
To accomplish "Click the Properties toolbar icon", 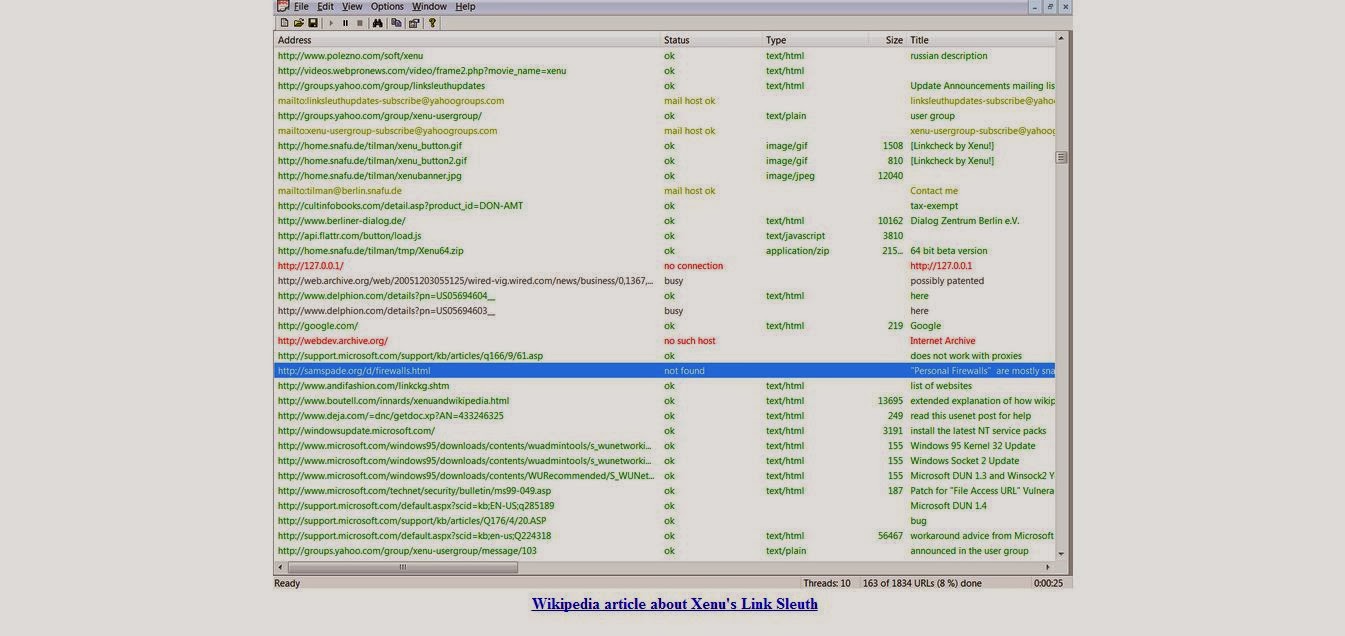I will tap(414, 23).
